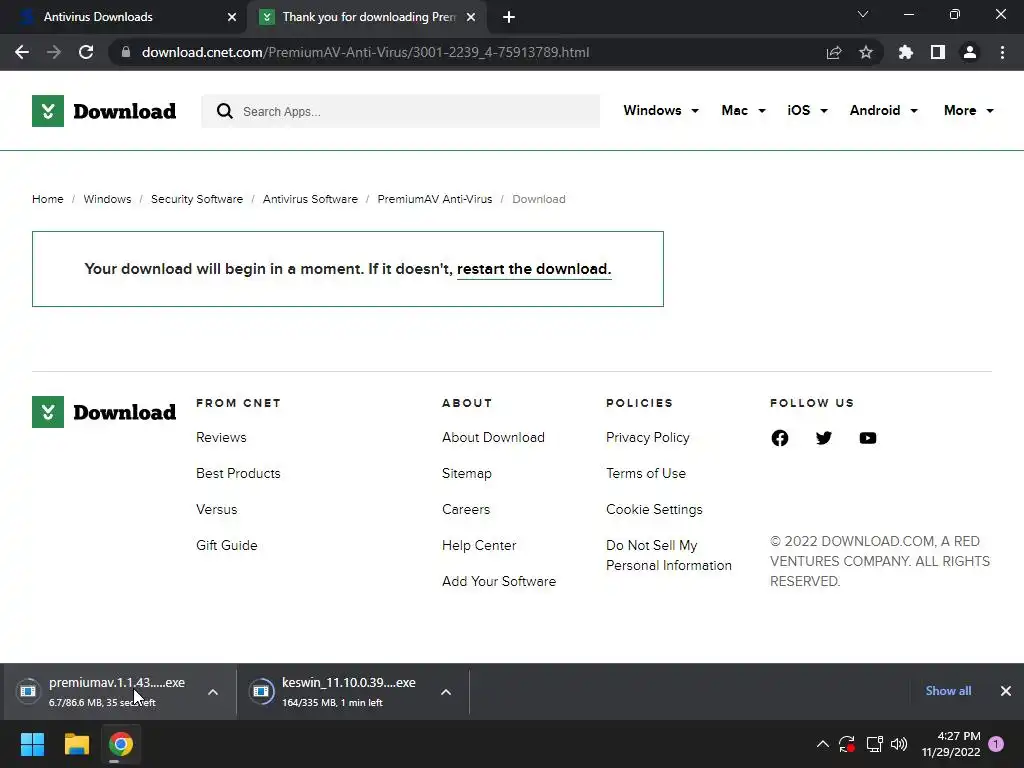
Task: Open the Windows Start menu
Action: point(32,744)
